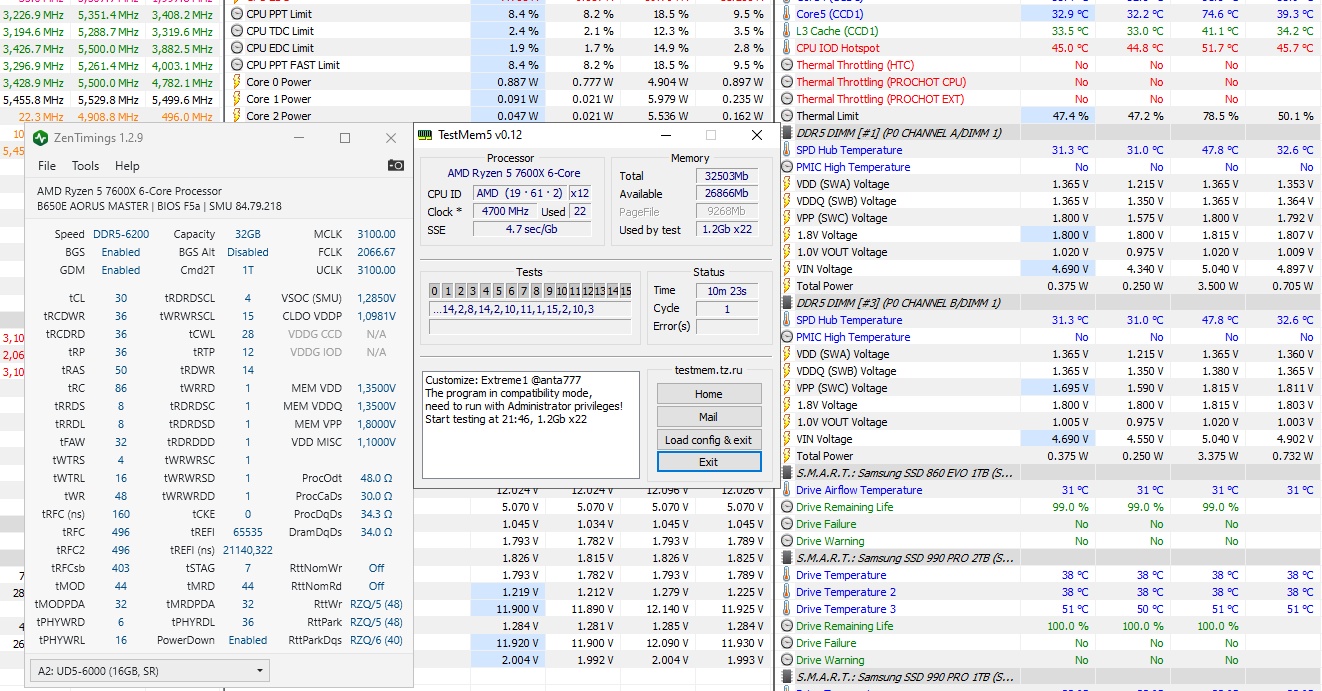This screenshot has height=691, width=1322.
Task: Click the tRFC (ns) value '160' in ZenTimings
Action: (121, 515)
